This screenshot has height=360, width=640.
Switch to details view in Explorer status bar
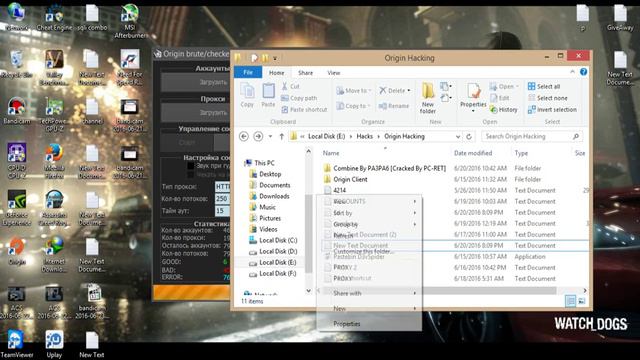(x=571, y=301)
